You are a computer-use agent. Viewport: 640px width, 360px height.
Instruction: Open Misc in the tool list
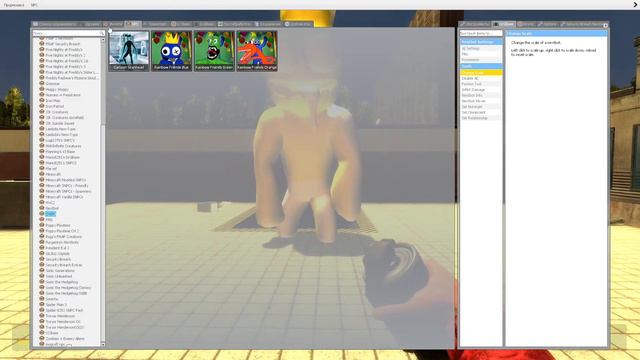(x=481, y=54)
